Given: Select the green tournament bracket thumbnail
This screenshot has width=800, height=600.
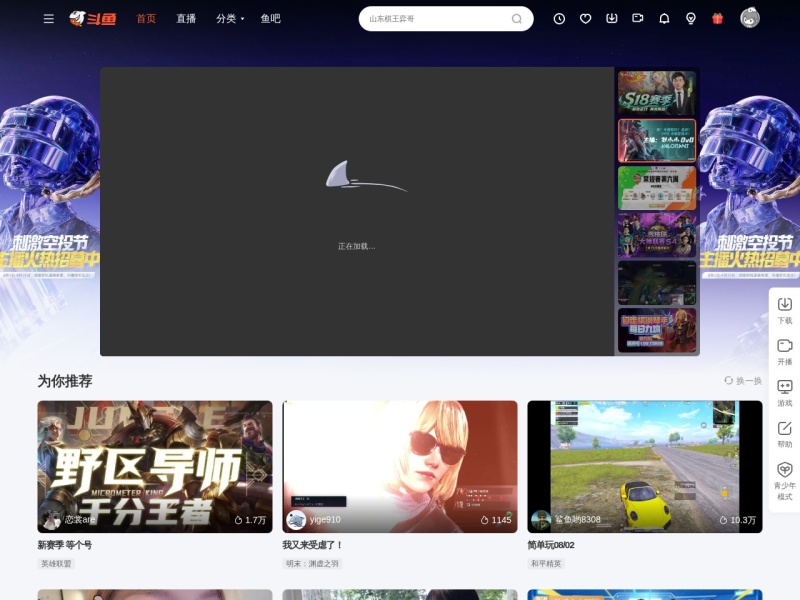Looking at the screenshot, I should coord(657,188).
